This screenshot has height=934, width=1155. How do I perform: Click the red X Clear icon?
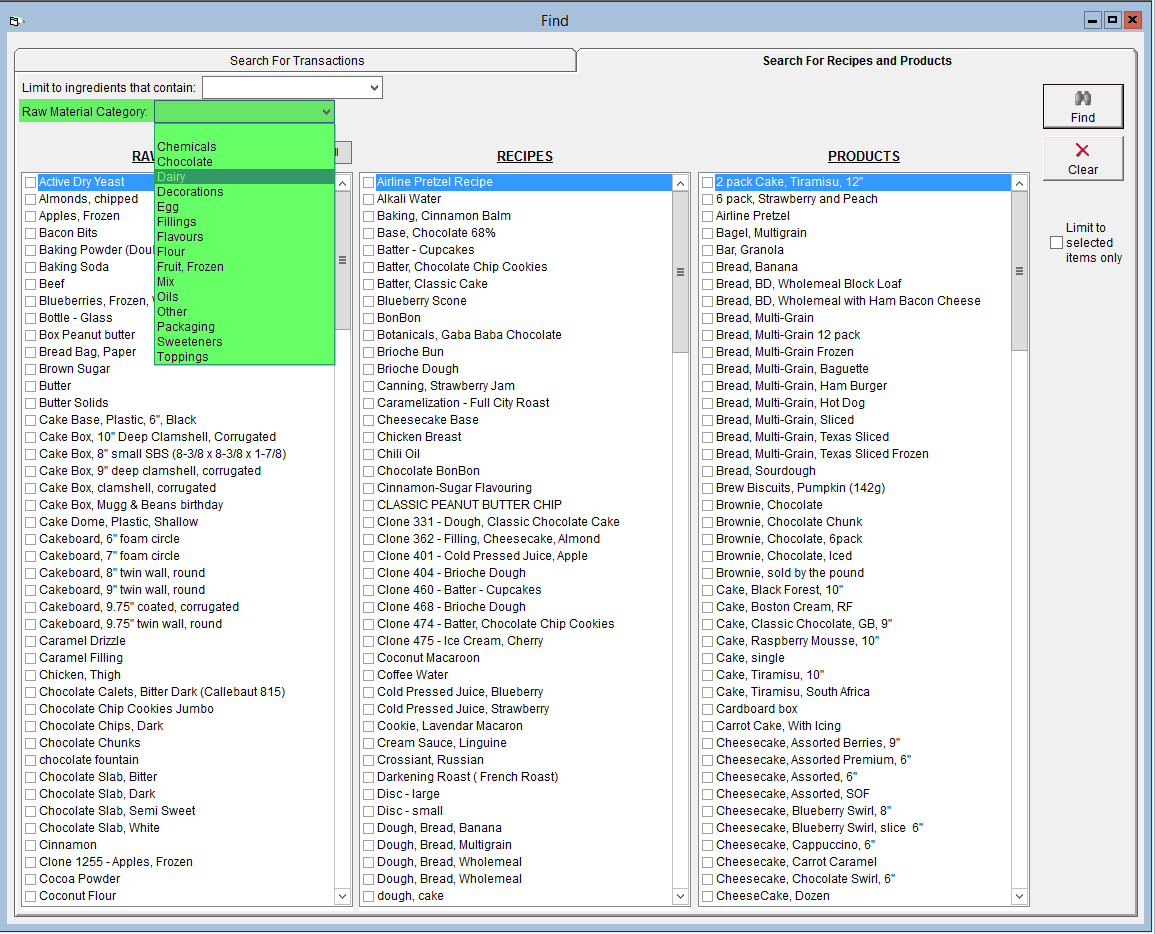pos(1082,151)
